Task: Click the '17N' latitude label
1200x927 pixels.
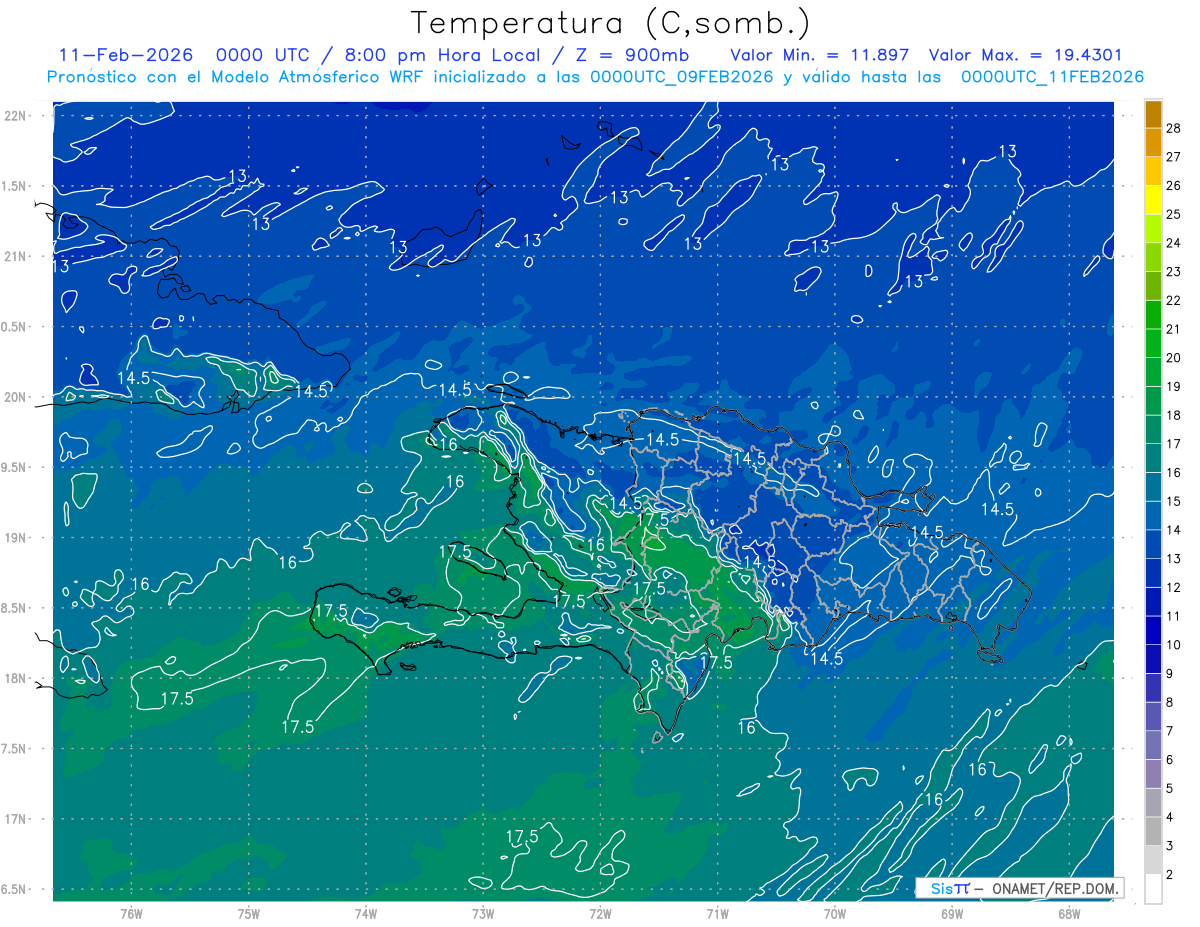Action: 16,820
